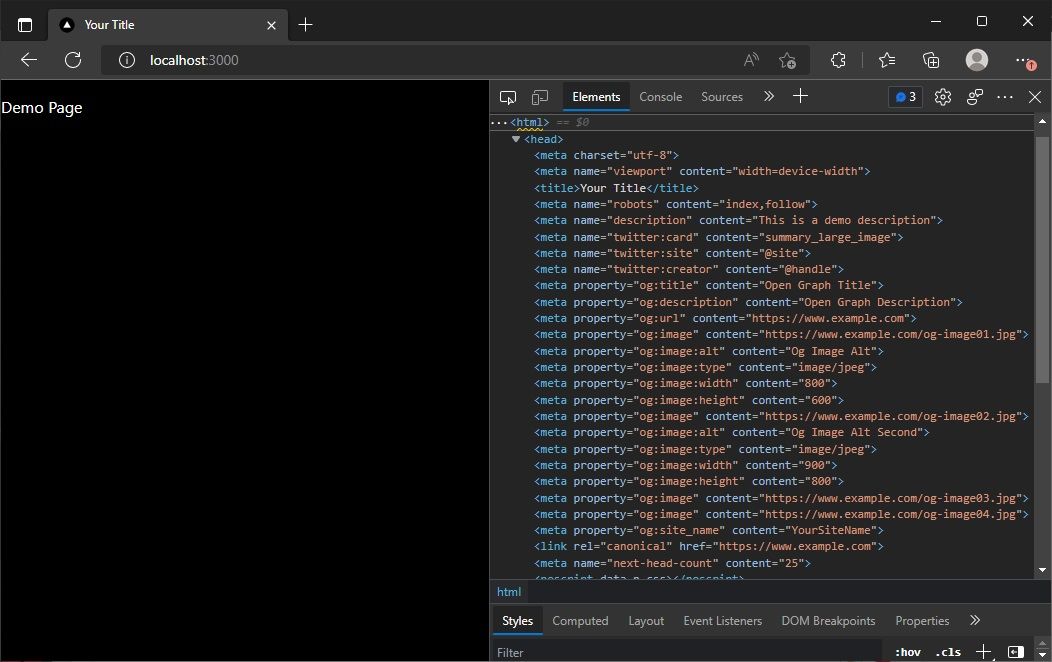Show more DevTools panels via the chevron
1052x662 pixels.
click(768, 96)
